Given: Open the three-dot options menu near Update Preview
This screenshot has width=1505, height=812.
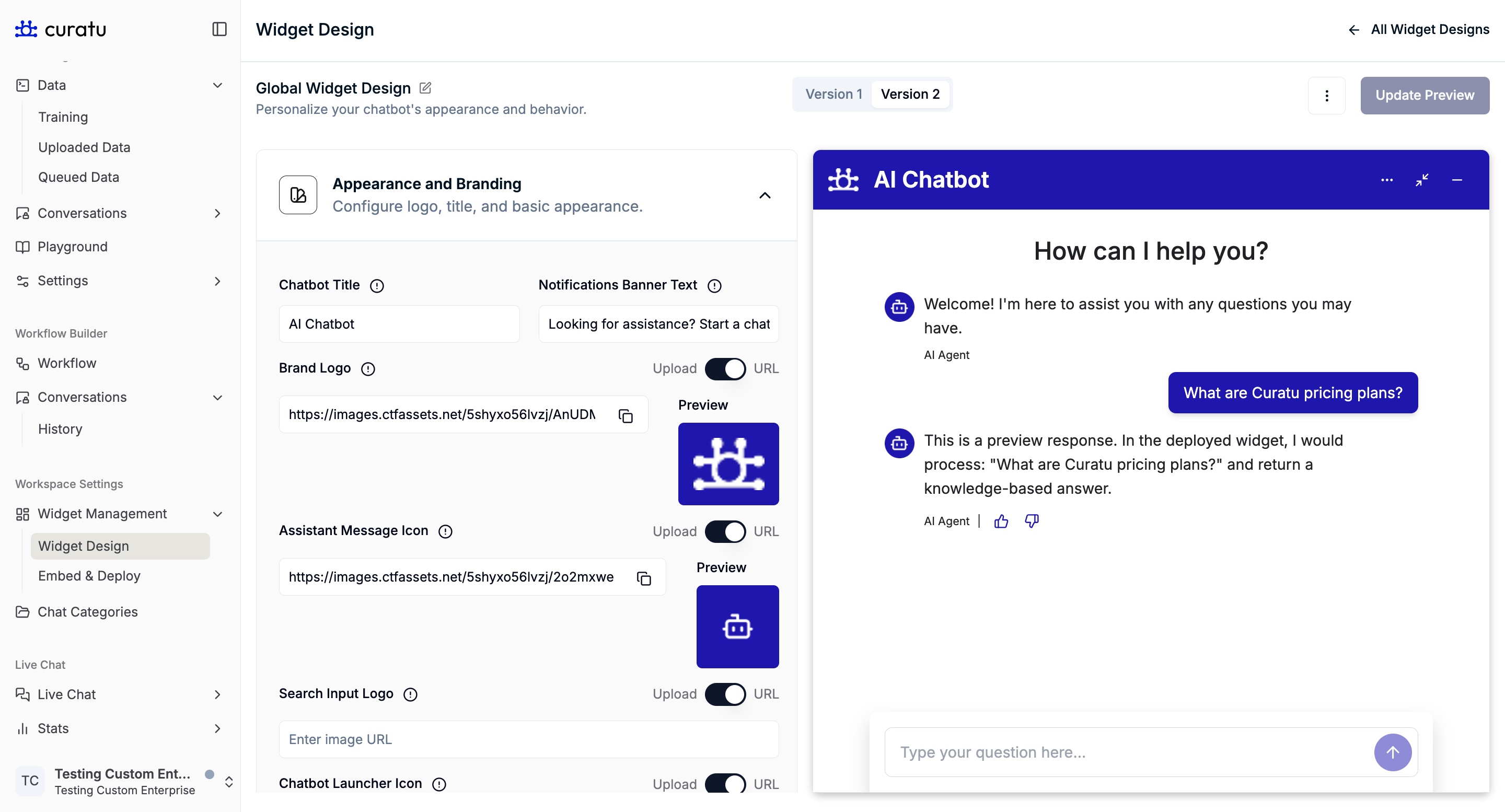Looking at the screenshot, I should 1326,95.
